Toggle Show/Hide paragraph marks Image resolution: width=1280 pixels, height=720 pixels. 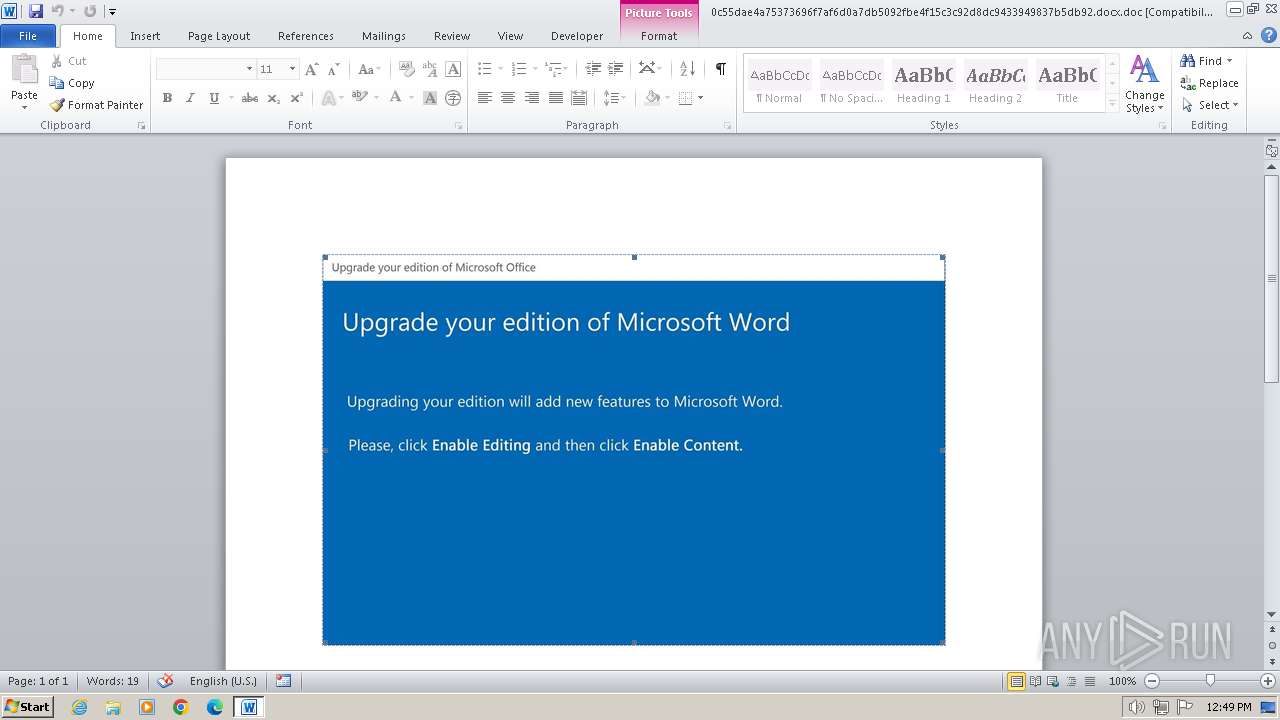pos(721,69)
